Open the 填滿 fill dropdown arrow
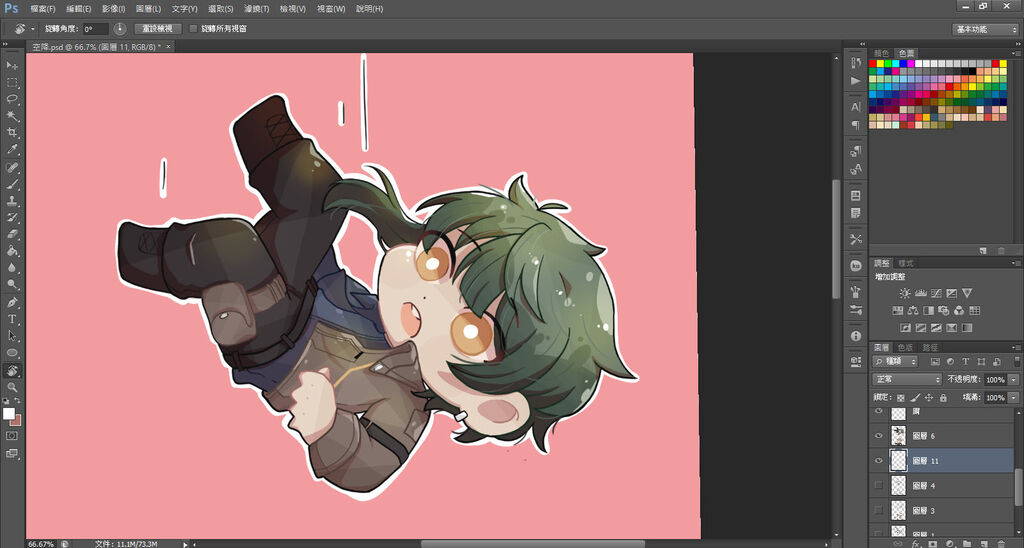Screen dimensions: 1024x548 [1014, 397]
